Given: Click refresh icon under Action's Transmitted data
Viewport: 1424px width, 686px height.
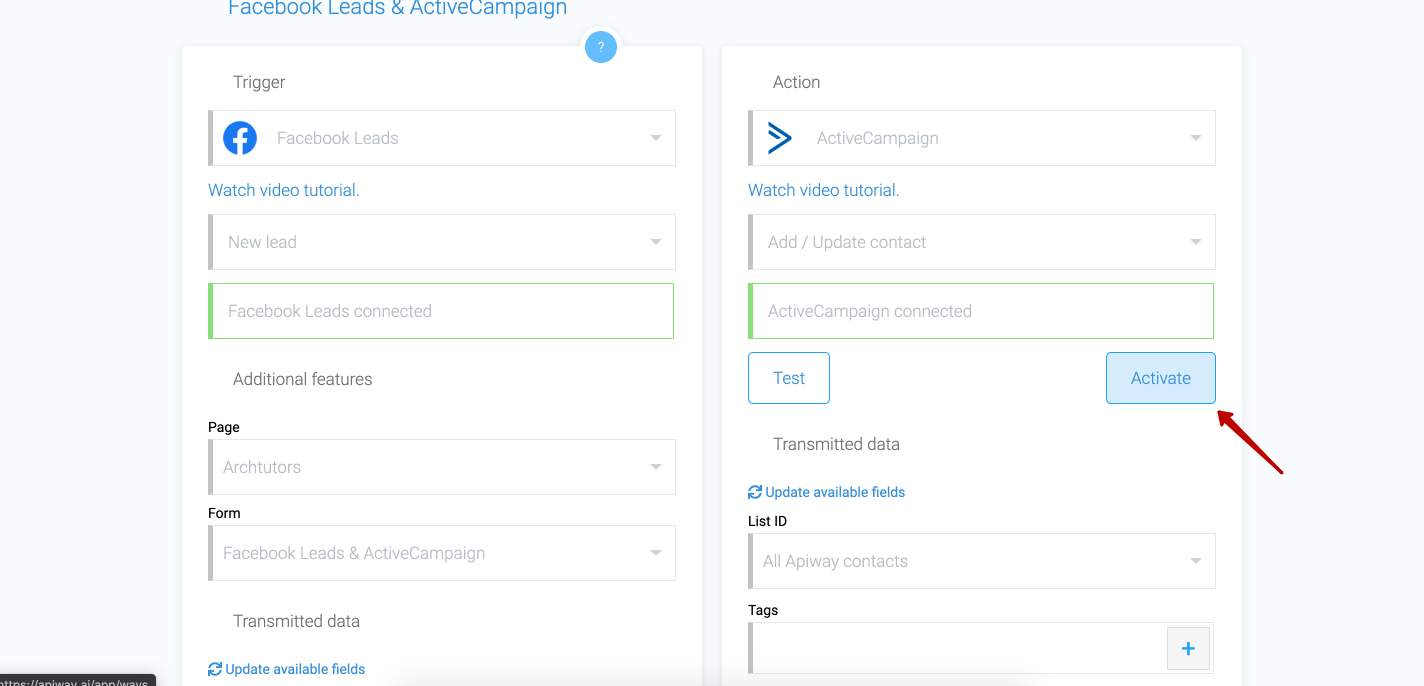Looking at the screenshot, I should tap(755, 492).
